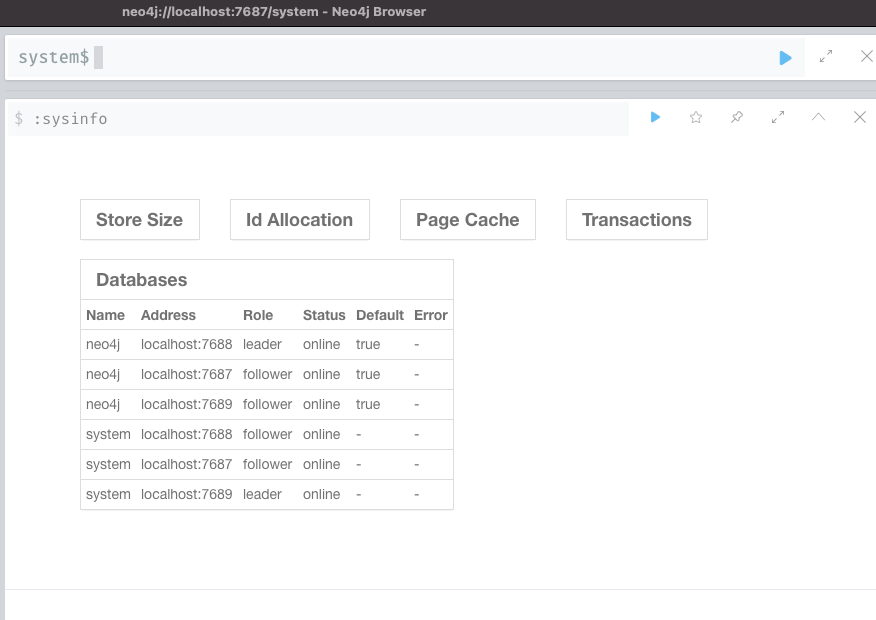Toggle the favorite star on :sysinfo
The image size is (876, 620).
pos(695,117)
